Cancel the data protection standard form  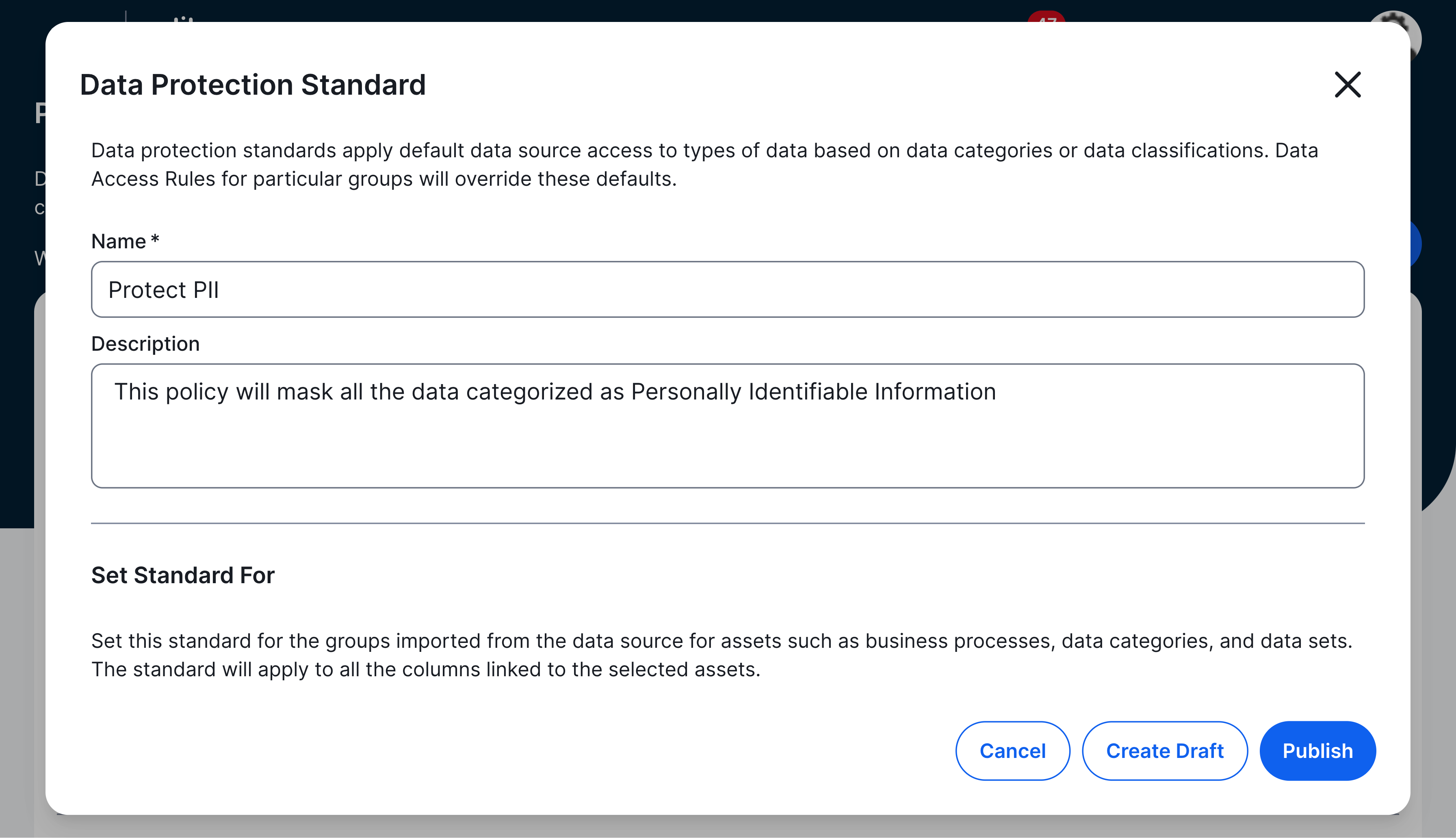1012,751
